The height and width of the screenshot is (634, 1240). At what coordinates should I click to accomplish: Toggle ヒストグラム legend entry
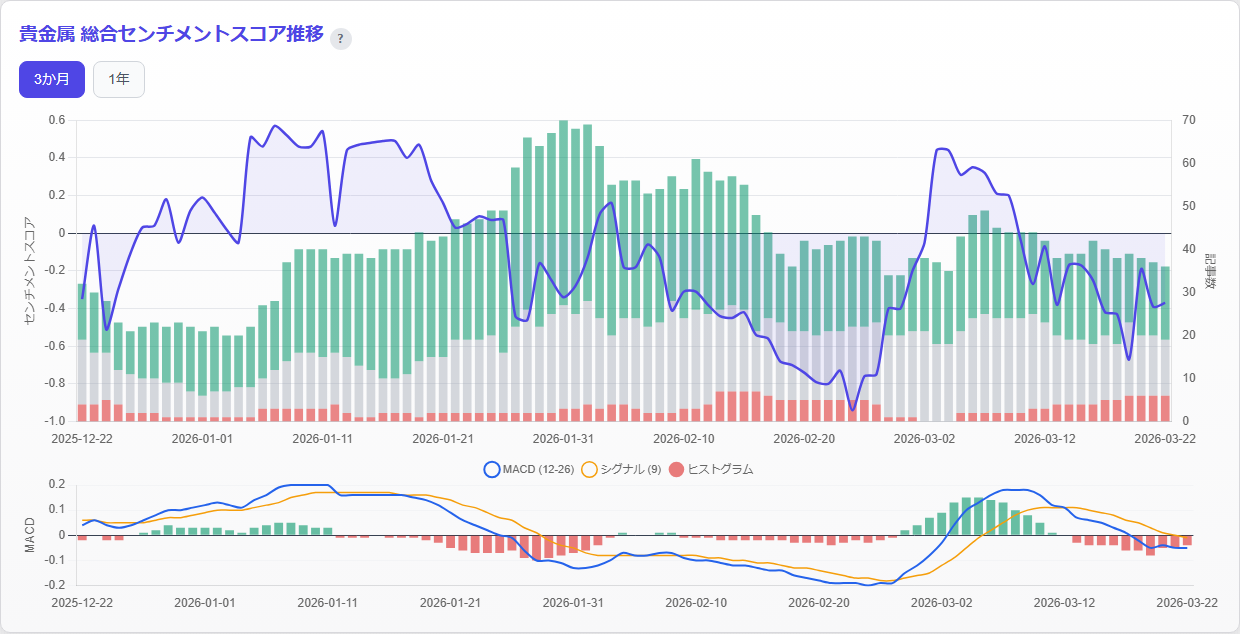click(710, 469)
